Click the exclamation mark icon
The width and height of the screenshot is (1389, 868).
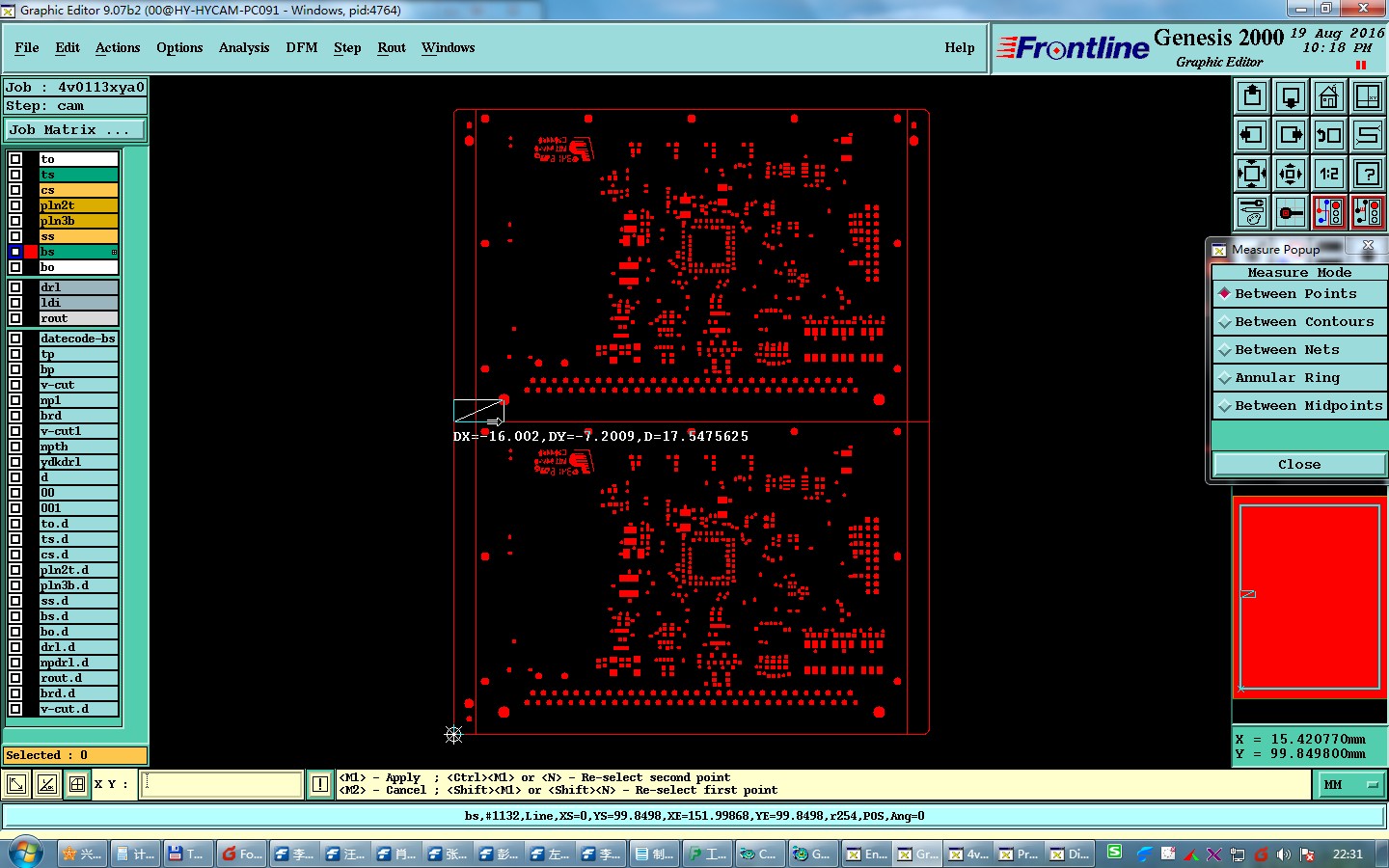[x=320, y=784]
